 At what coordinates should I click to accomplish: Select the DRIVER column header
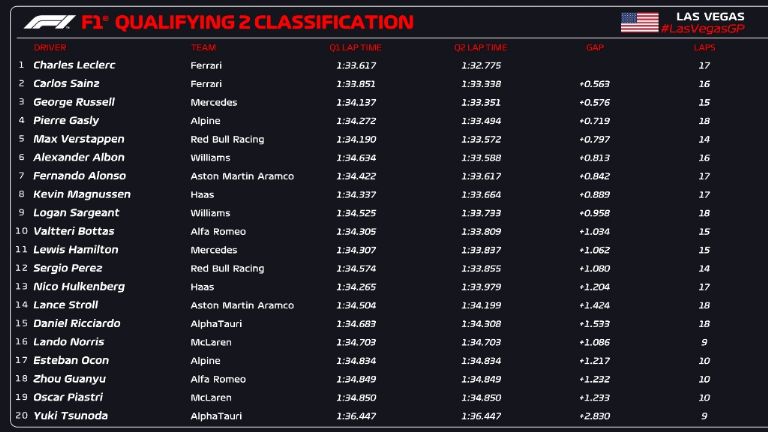point(50,47)
